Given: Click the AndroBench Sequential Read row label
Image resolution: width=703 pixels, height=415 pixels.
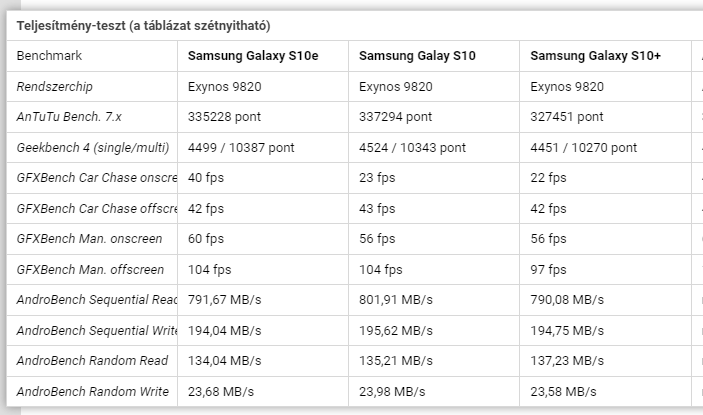Looking at the screenshot, I should click(x=97, y=300).
